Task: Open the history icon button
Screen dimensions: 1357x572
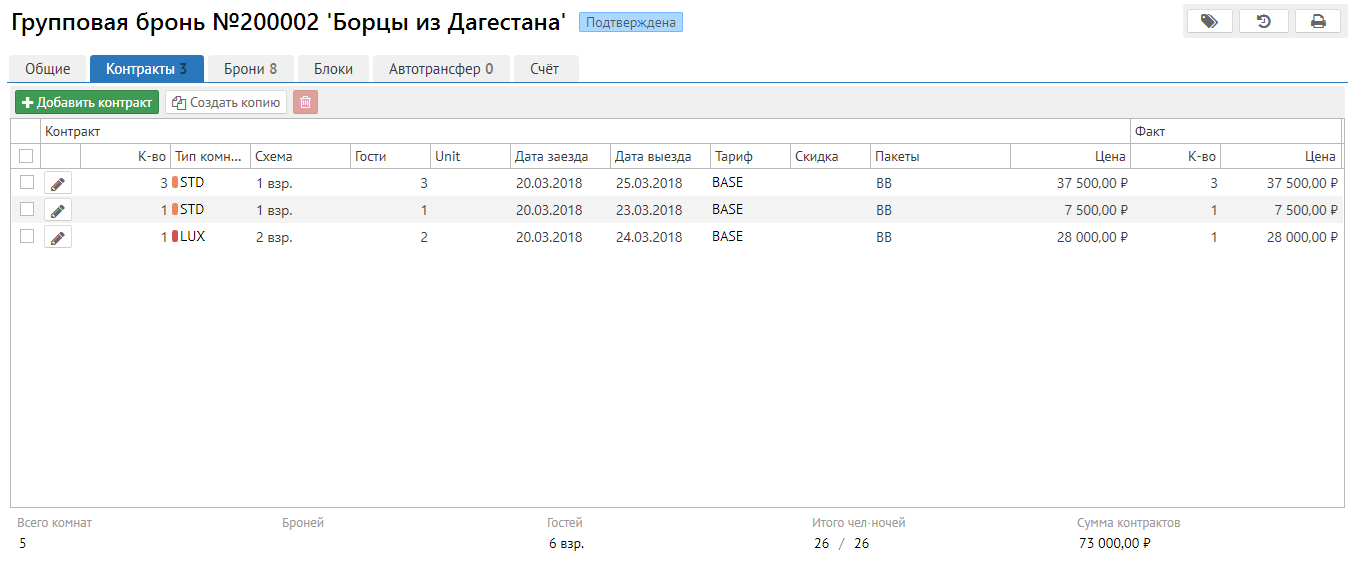Action: pos(1264,21)
